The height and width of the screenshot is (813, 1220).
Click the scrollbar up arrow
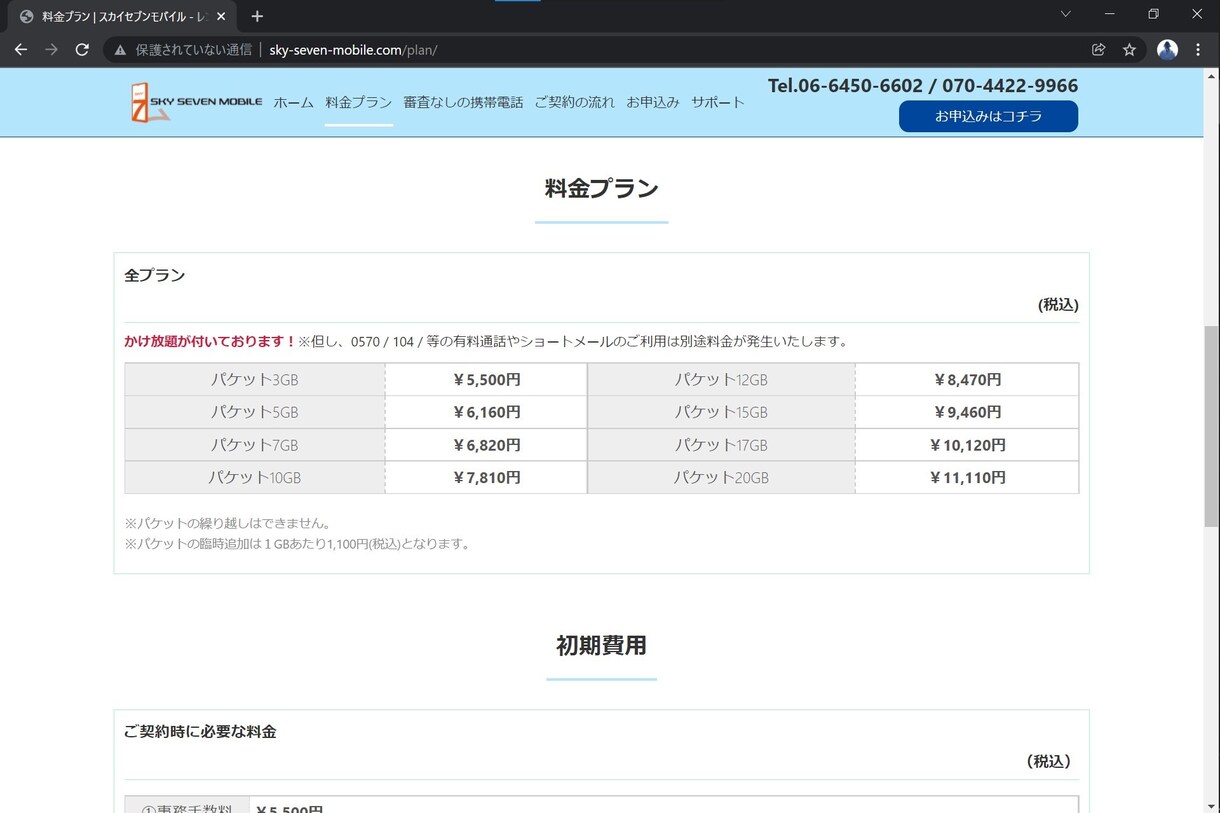pyautogui.click(x=1211, y=76)
